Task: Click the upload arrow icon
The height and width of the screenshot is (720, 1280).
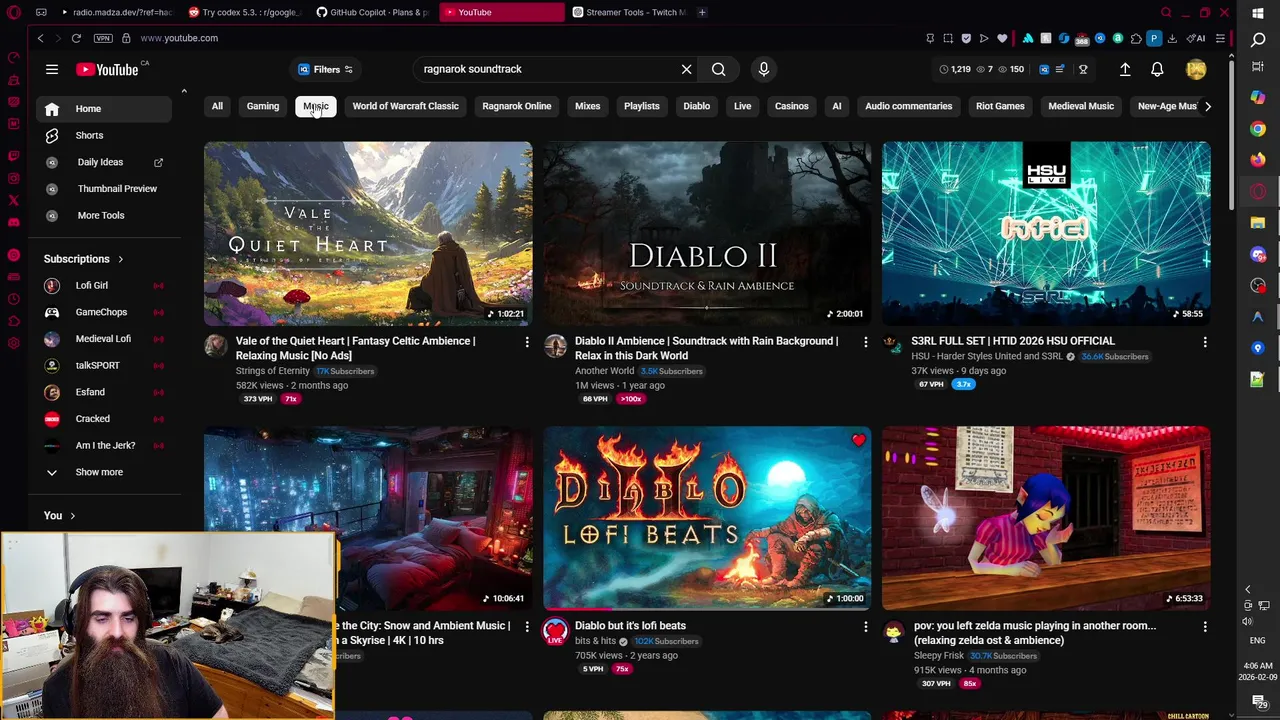Action: [1125, 69]
